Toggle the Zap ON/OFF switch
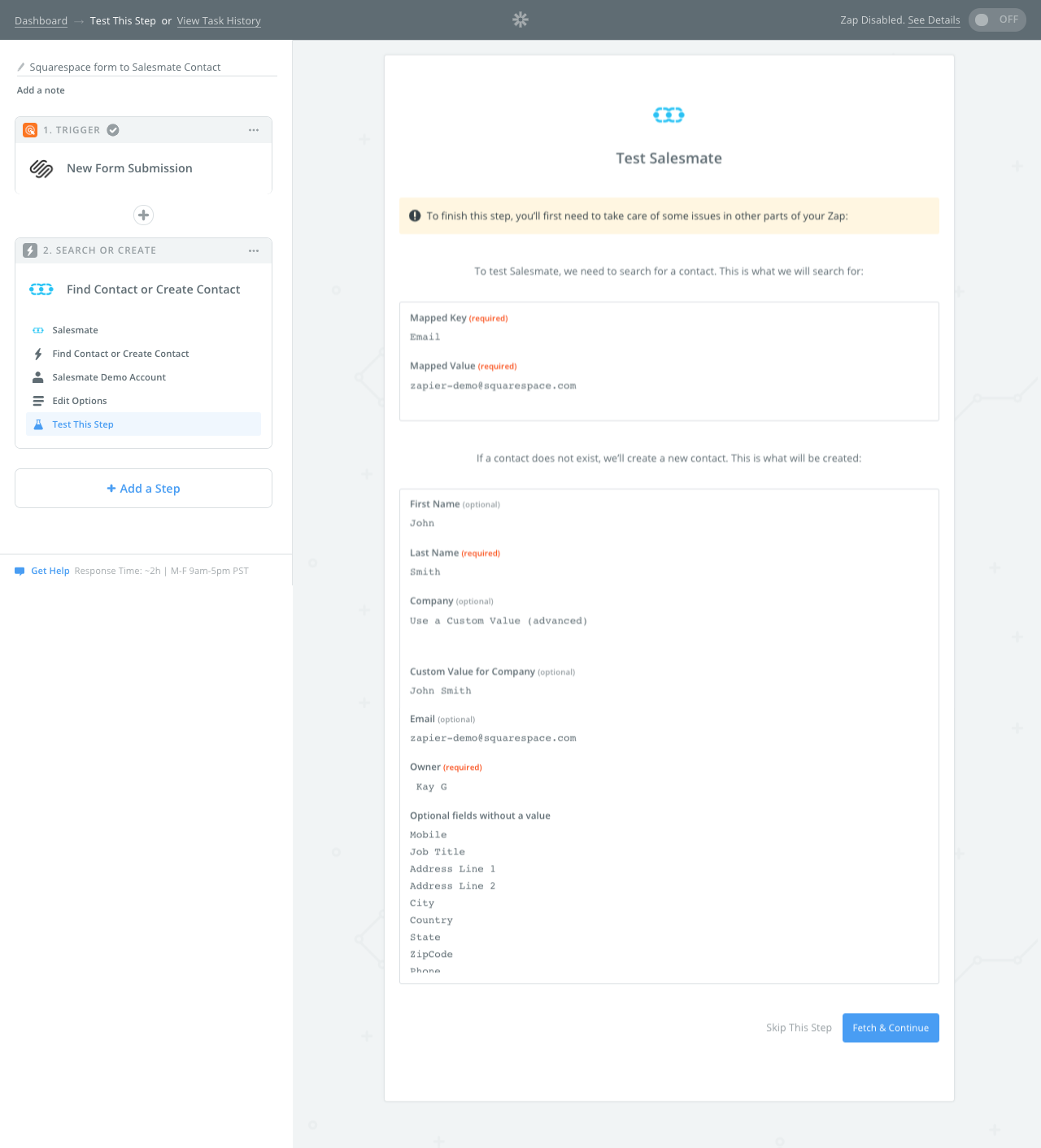 (x=997, y=20)
